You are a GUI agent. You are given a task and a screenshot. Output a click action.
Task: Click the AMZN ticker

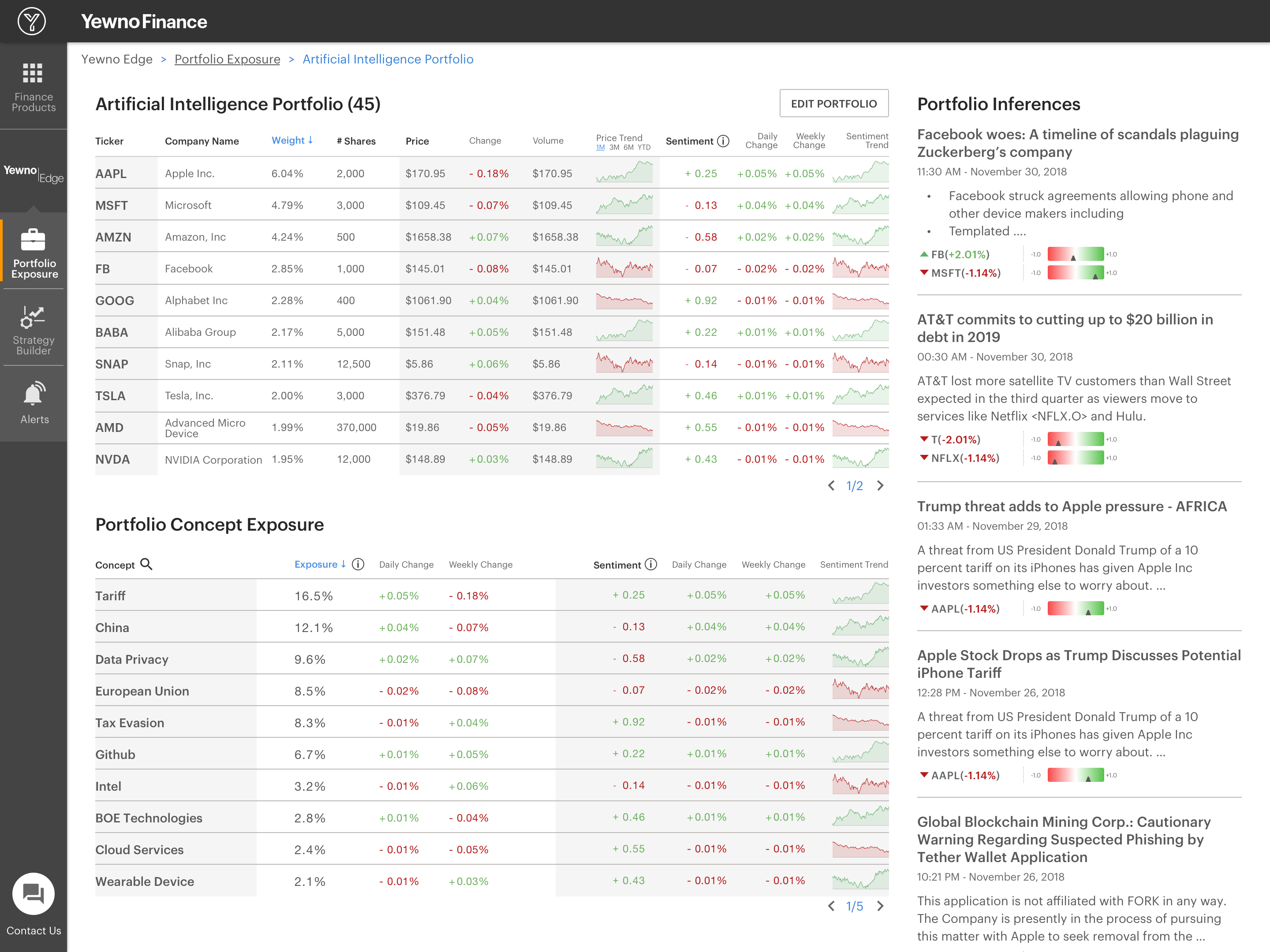click(x=113, y=237)
